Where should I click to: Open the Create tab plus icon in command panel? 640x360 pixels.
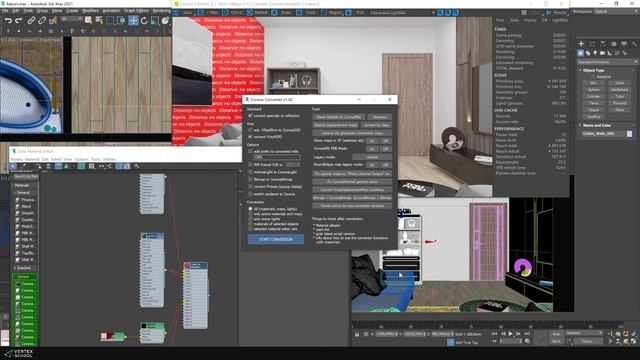581,44
